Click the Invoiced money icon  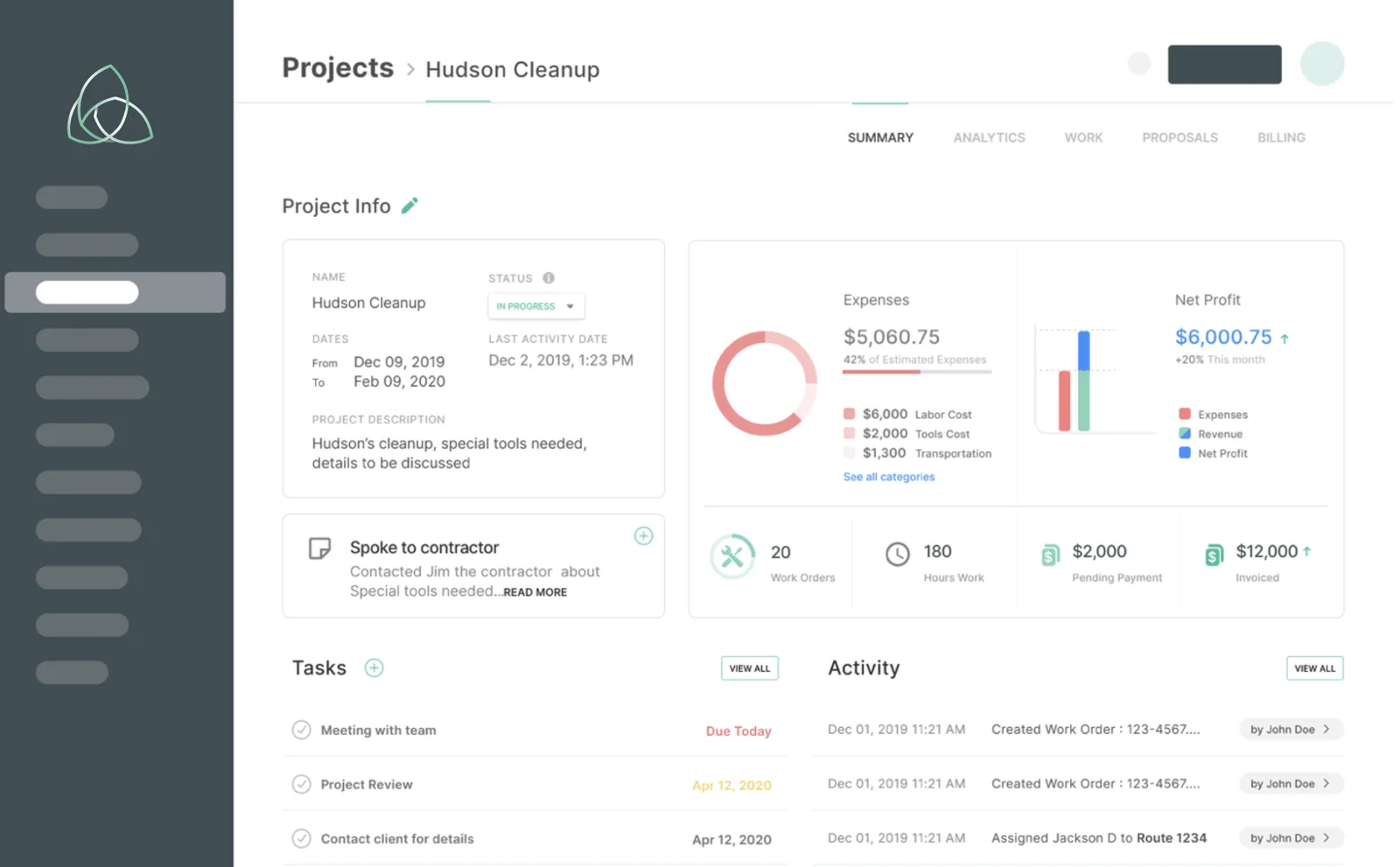[1214, 555]
